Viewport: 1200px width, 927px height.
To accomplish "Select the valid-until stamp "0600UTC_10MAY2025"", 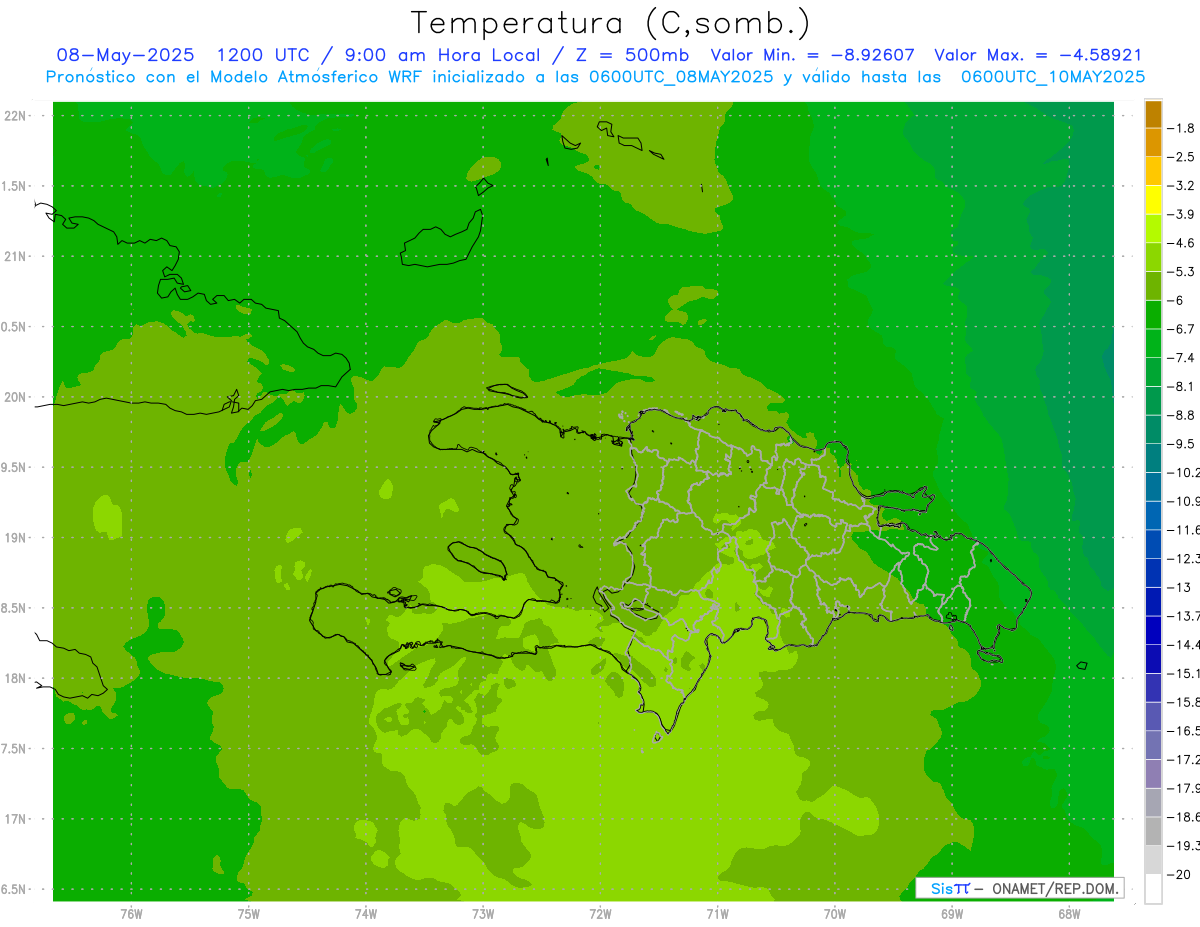I will click(1053, 77).
